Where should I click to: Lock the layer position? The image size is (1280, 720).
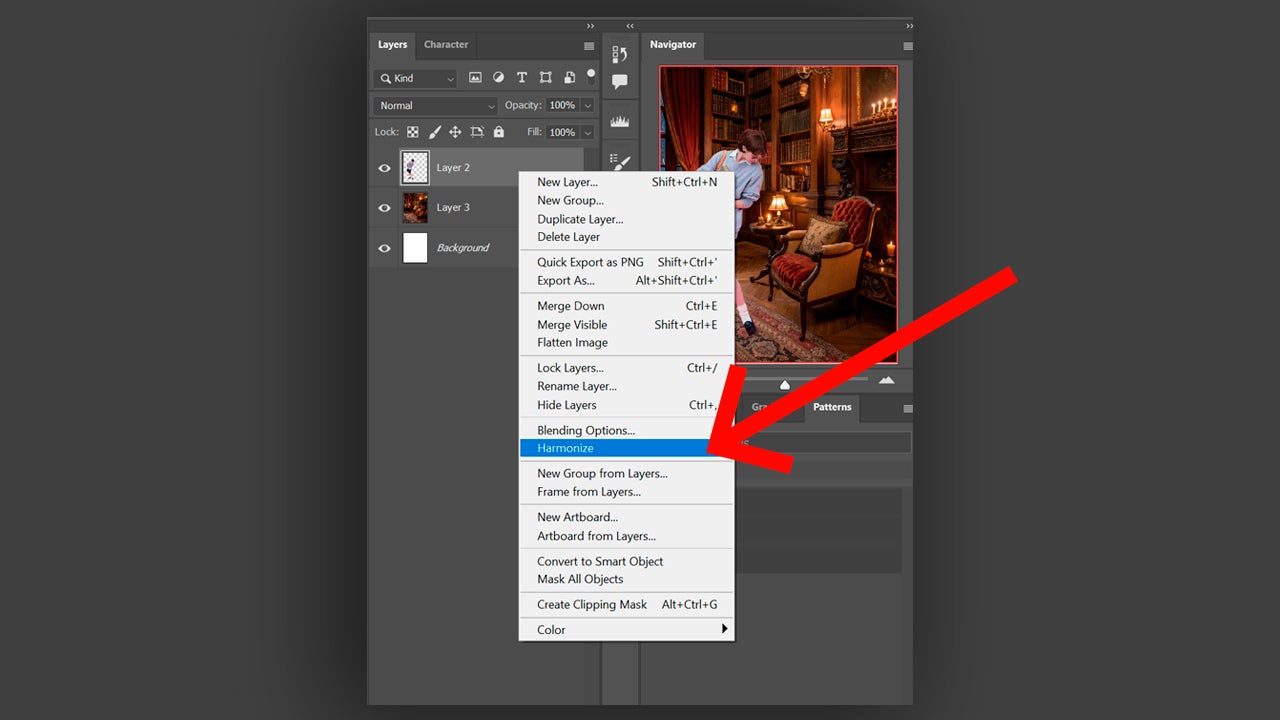[455, 132]
